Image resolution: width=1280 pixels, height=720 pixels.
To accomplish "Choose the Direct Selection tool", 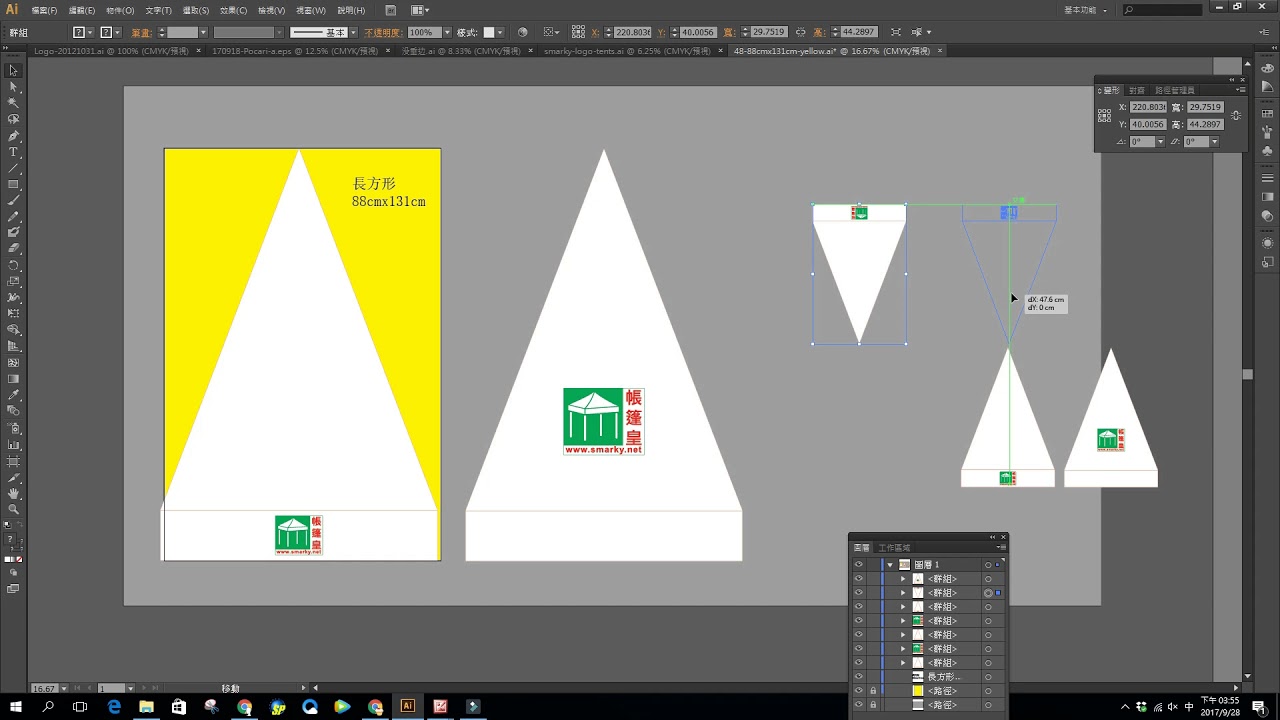I will click(13, 87).
